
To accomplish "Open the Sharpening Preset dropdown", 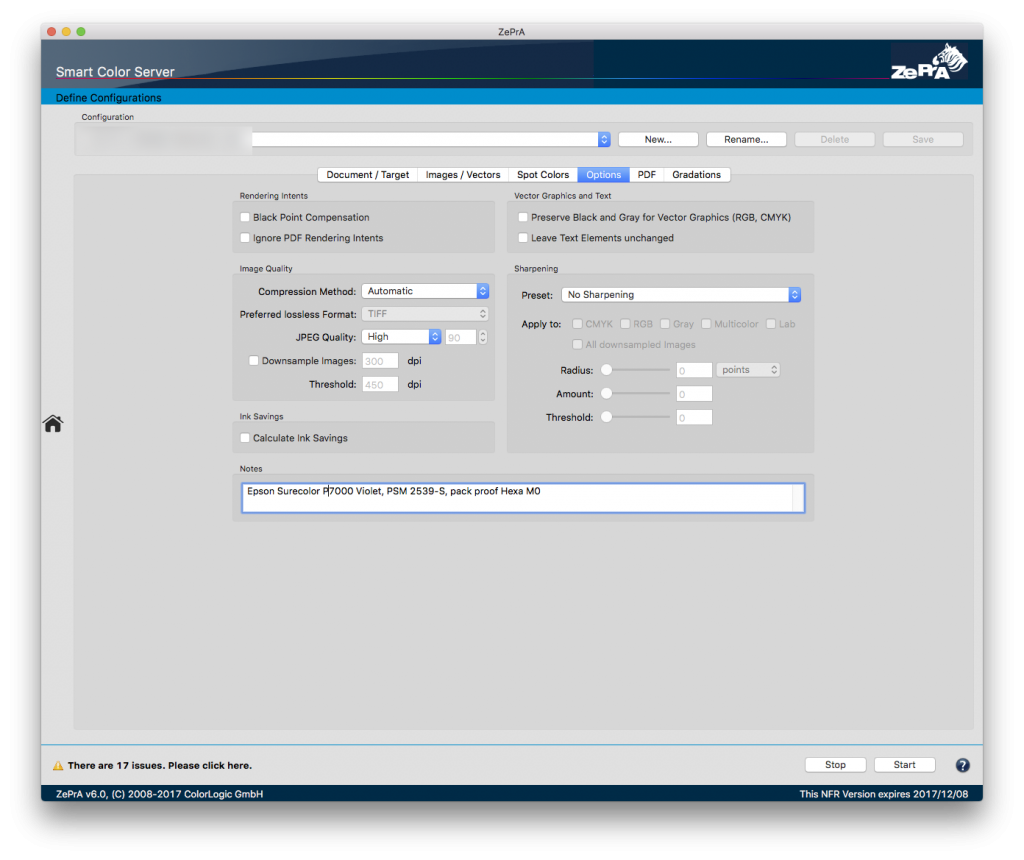I will point(681,295).
